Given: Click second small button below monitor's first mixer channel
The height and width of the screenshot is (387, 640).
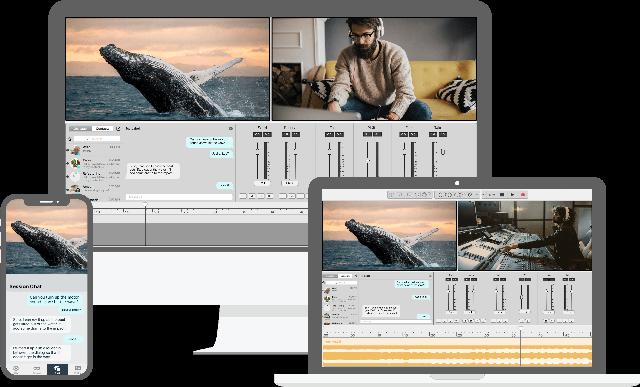Looking at the screenshot, I should [252, 196].
